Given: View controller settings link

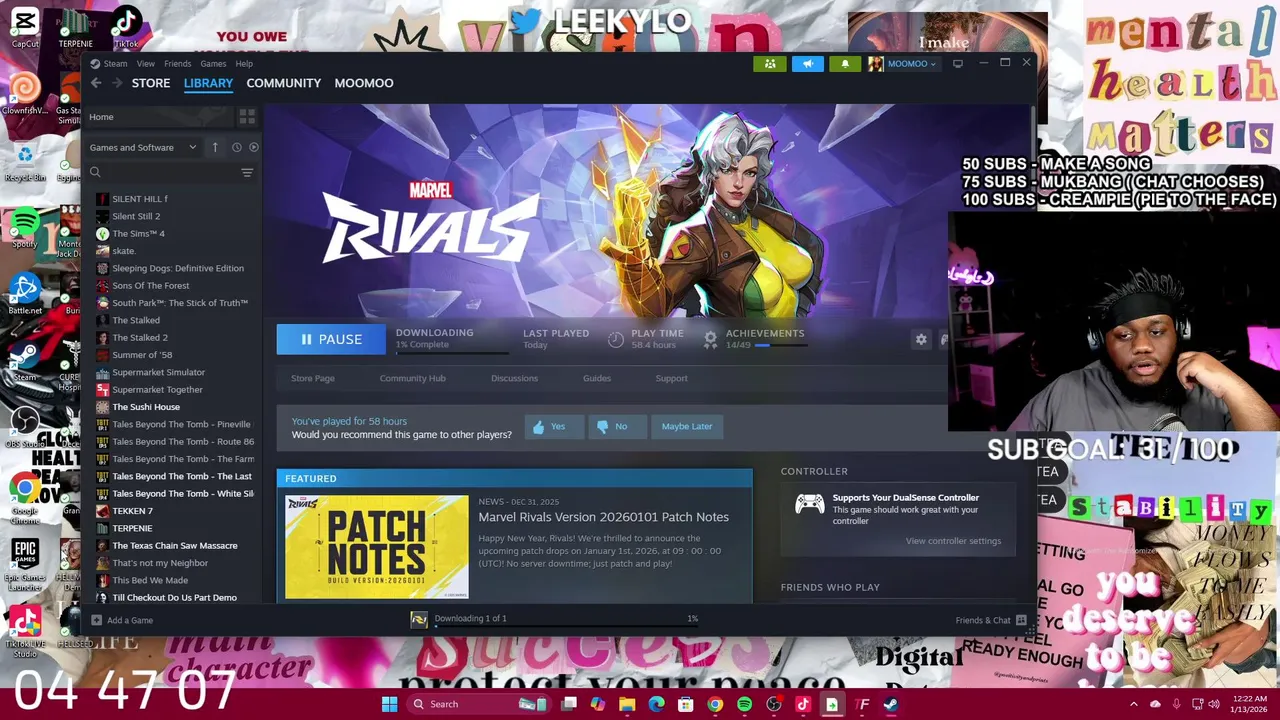Looking at the screenshot, I should (x=953, y=541).
